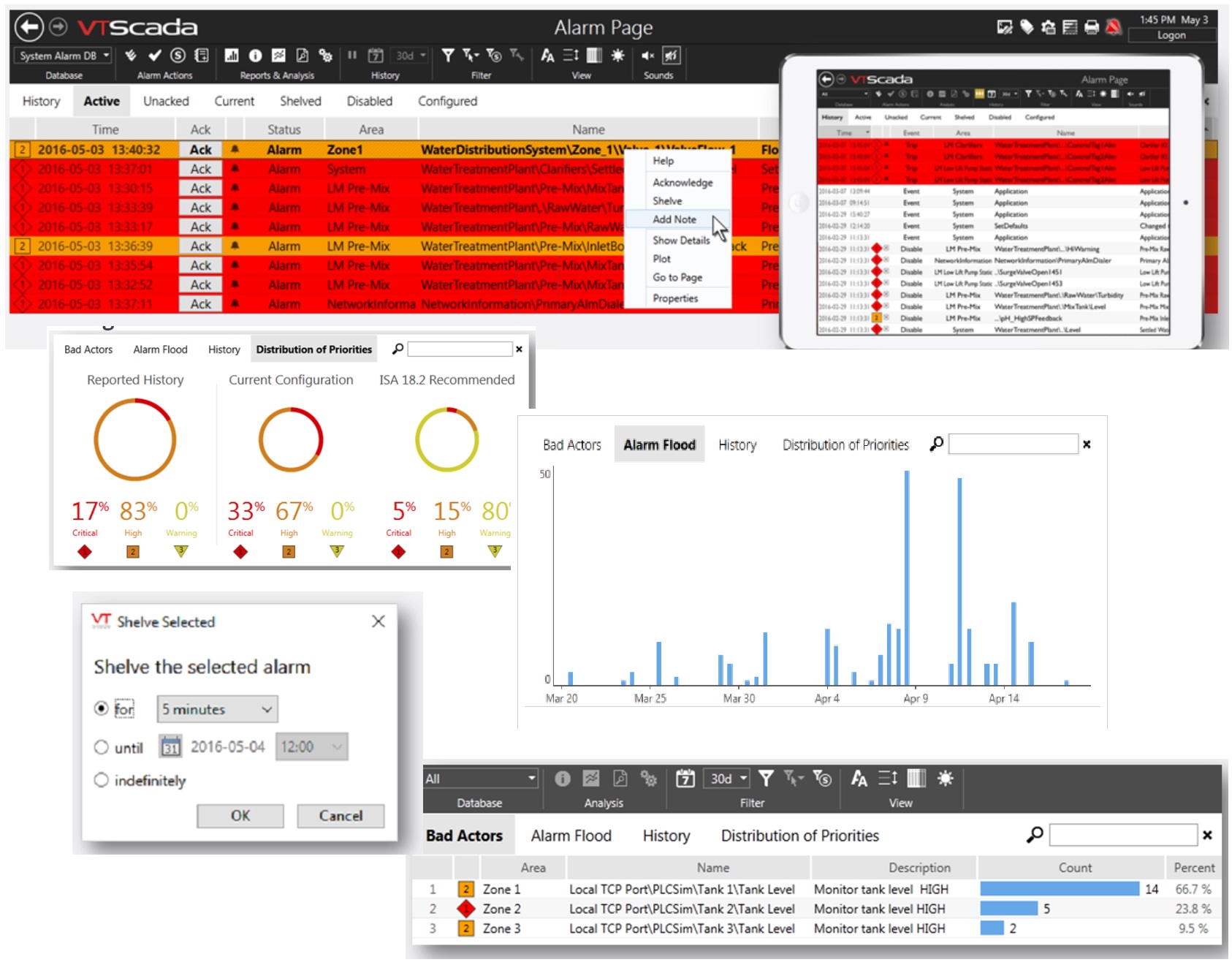The height and width of the screenshot is (965, 1232).
Task: Select the 'indefinitely' radio button
Action: pos(102,780)
